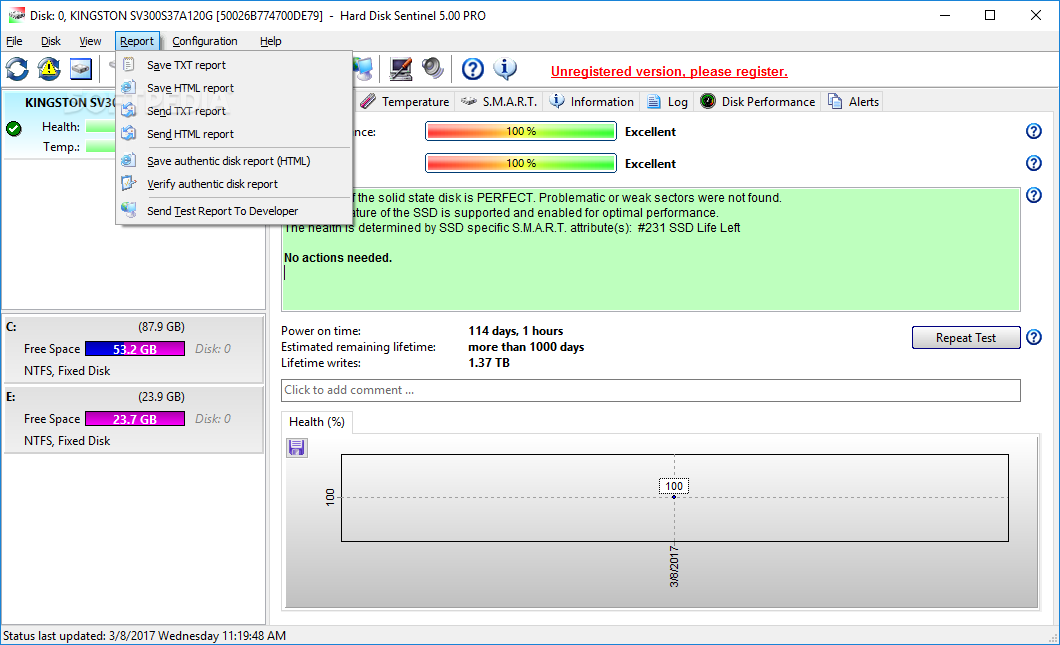The image size is (1060, 645).
Task: Switch to the S.M.A.R.T. tab
Action: 499,101
